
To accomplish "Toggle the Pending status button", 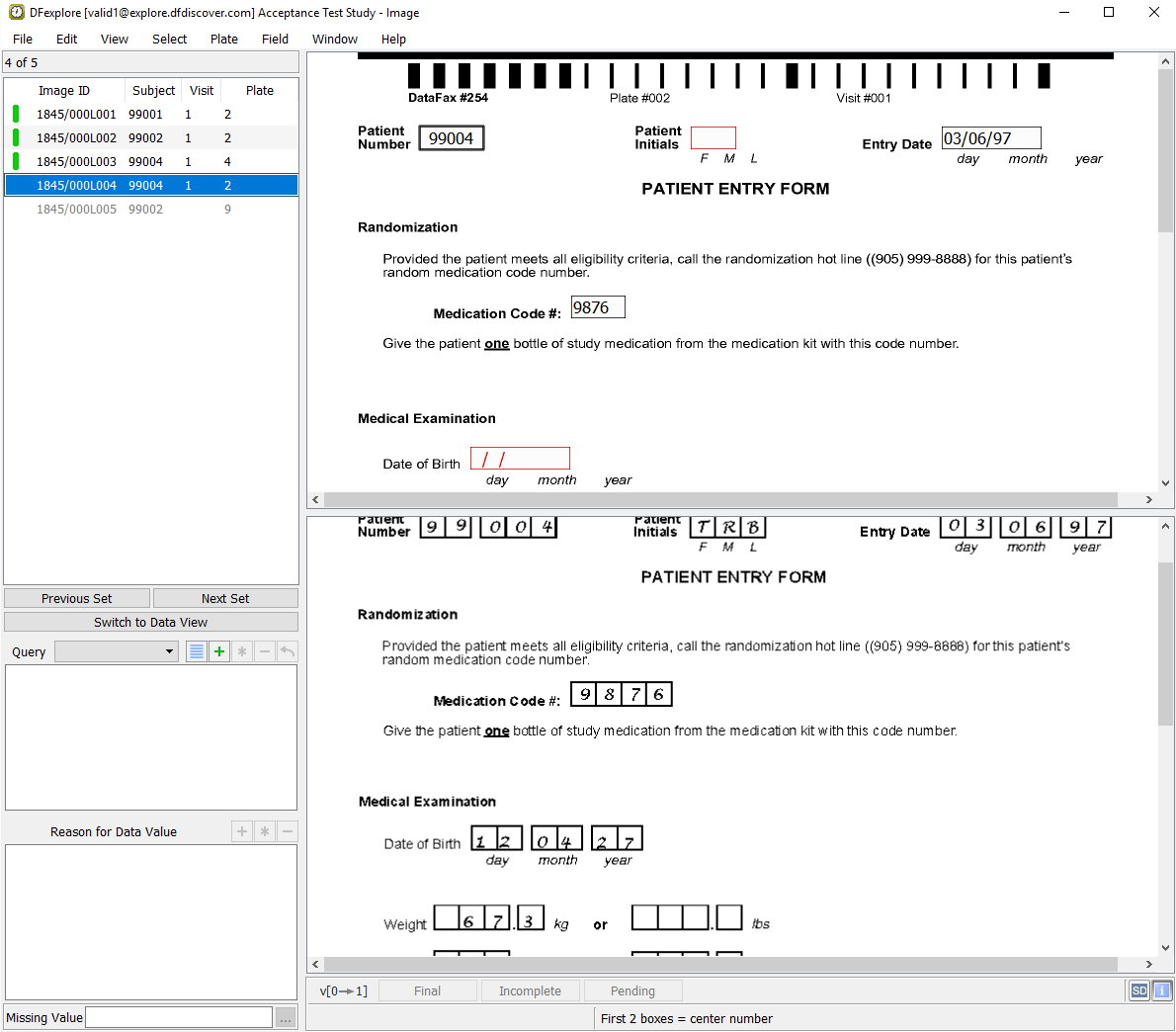I will (x=632, y=990).
